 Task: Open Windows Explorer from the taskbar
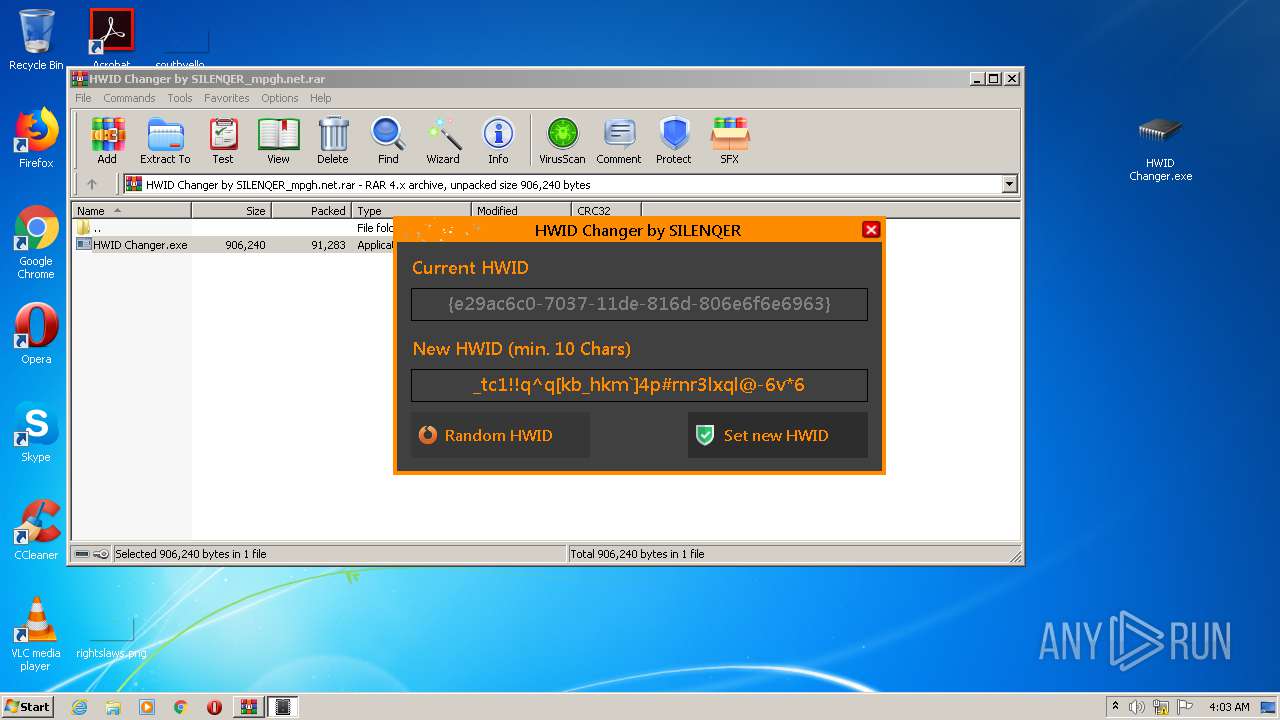point(113,707)
